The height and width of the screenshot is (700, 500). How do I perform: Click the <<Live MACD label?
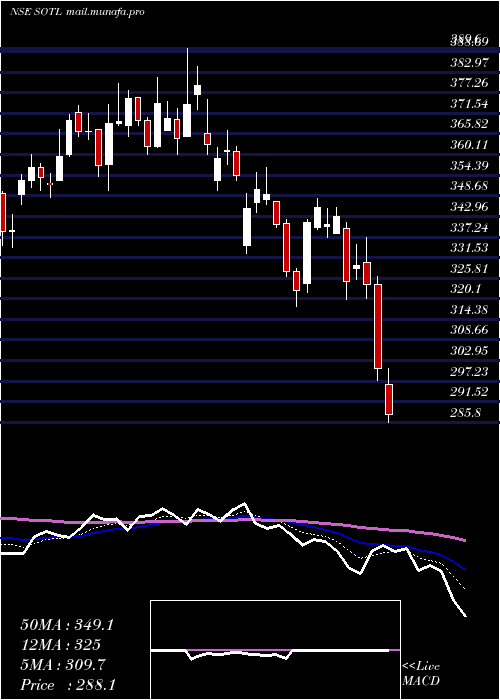point(421,674)
